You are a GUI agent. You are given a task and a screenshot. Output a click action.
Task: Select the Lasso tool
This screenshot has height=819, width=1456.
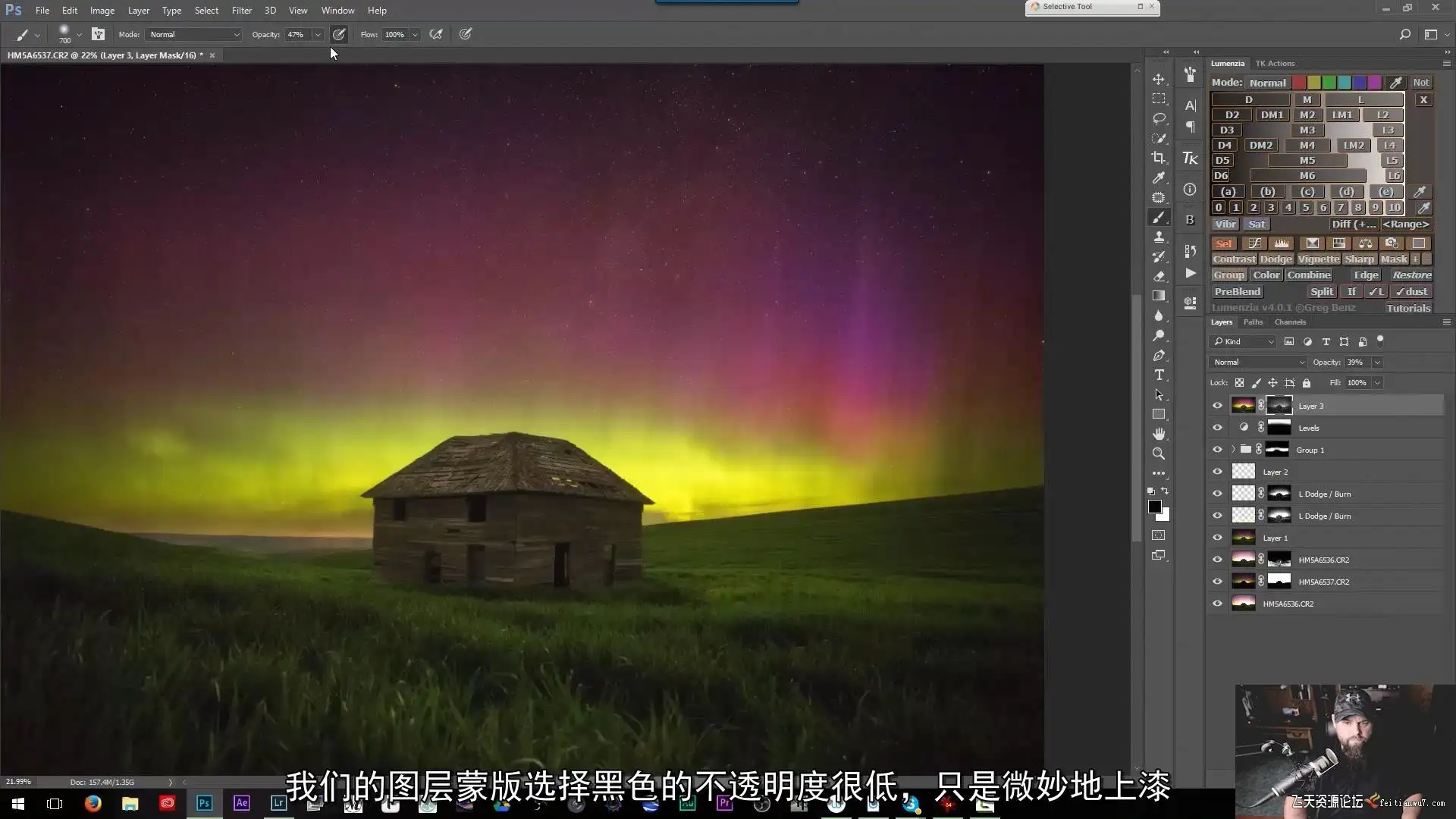point(1159,118)
